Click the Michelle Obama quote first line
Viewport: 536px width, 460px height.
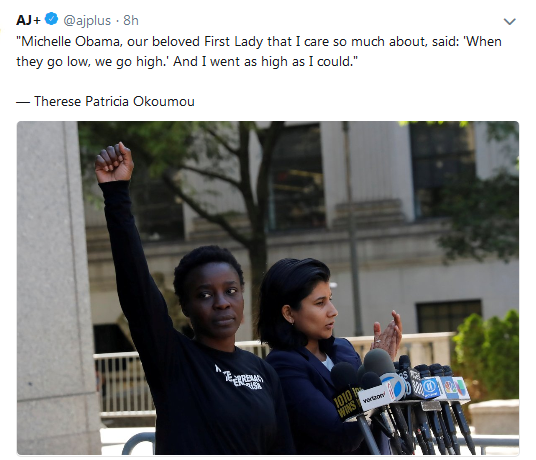(x=259, y=42)
